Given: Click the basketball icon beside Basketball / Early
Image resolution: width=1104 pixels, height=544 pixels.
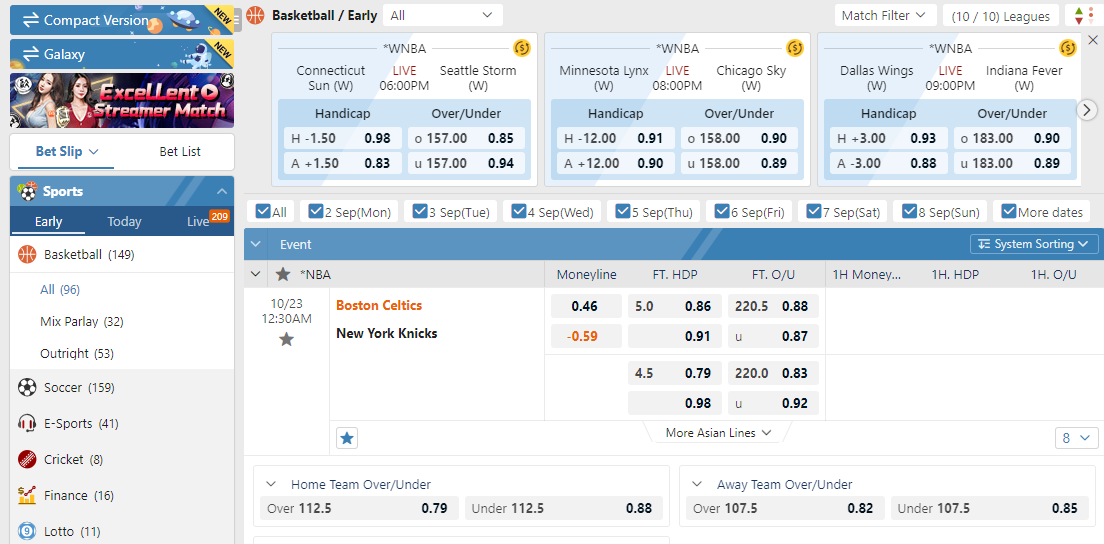Looking at the screenshot, I should coord(256,15).
